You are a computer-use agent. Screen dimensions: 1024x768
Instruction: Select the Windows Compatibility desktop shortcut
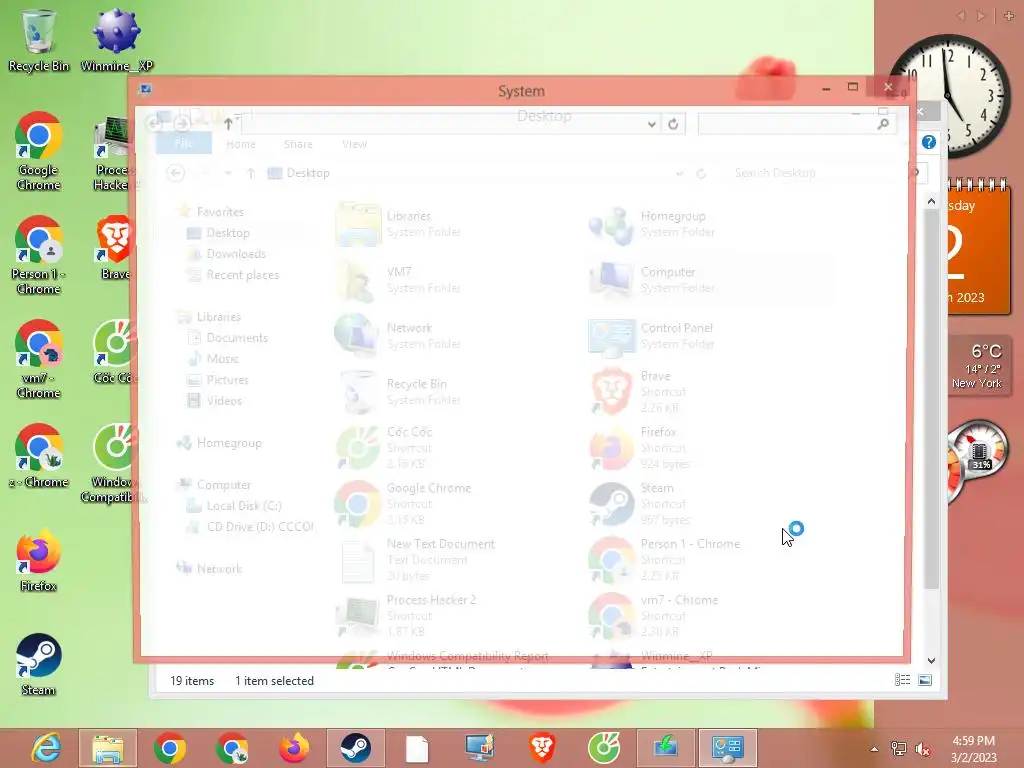[112, 464]
